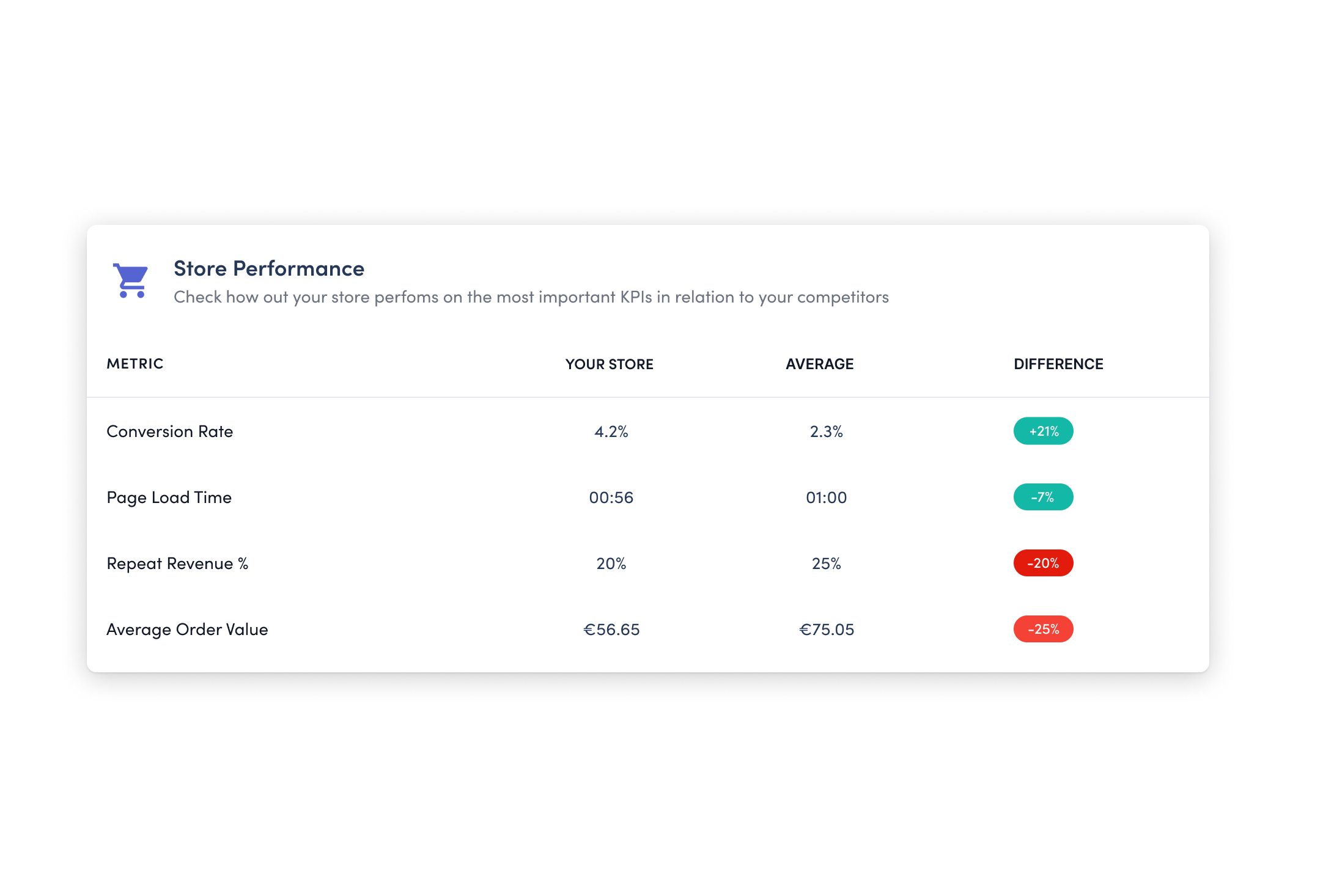Sort by the METRIC column header
1323x896 pixels.
click(135, 364)
